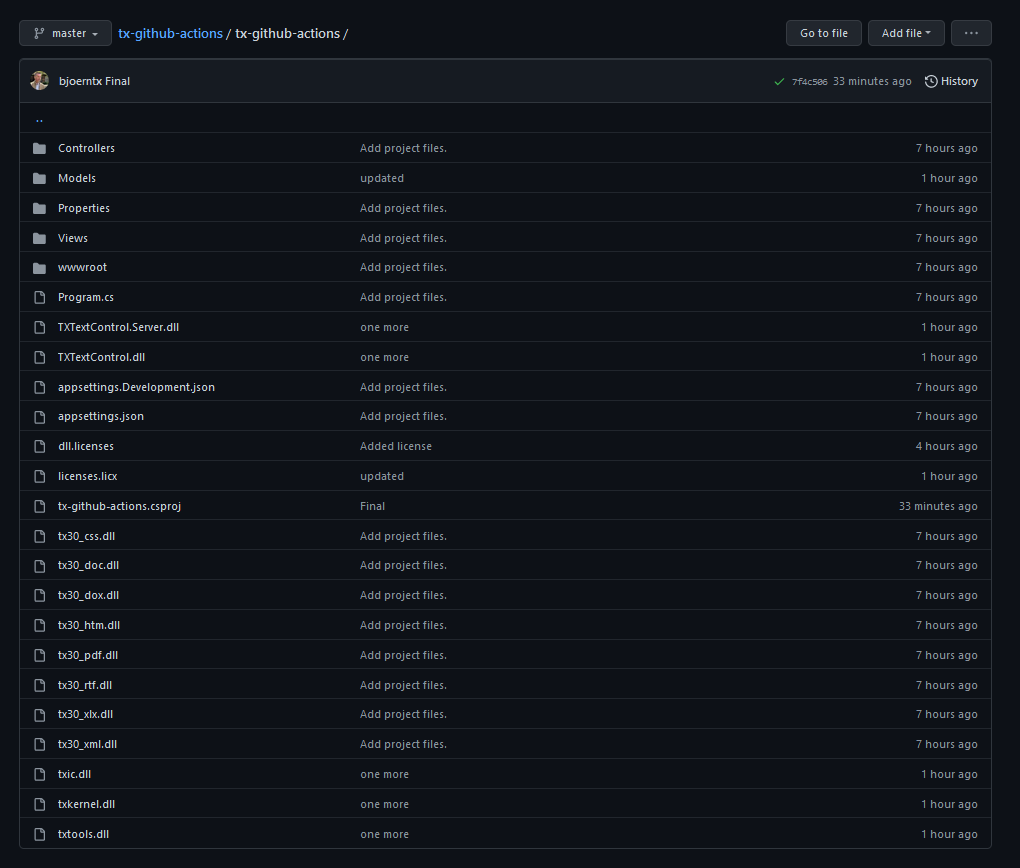The image size is (1020, 868).
Task: Click the file icon beside txtools.dll
Action: coord(40,834)
